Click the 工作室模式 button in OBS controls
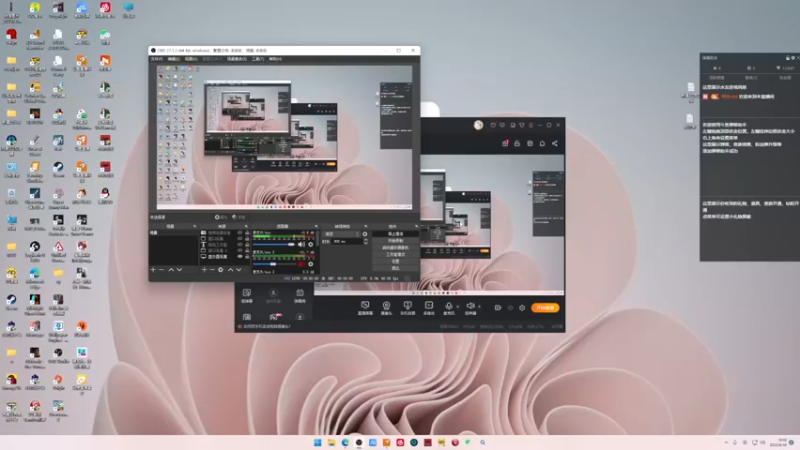Image resolution: width=800 pixels, height=450 pixels. (395, 255)
